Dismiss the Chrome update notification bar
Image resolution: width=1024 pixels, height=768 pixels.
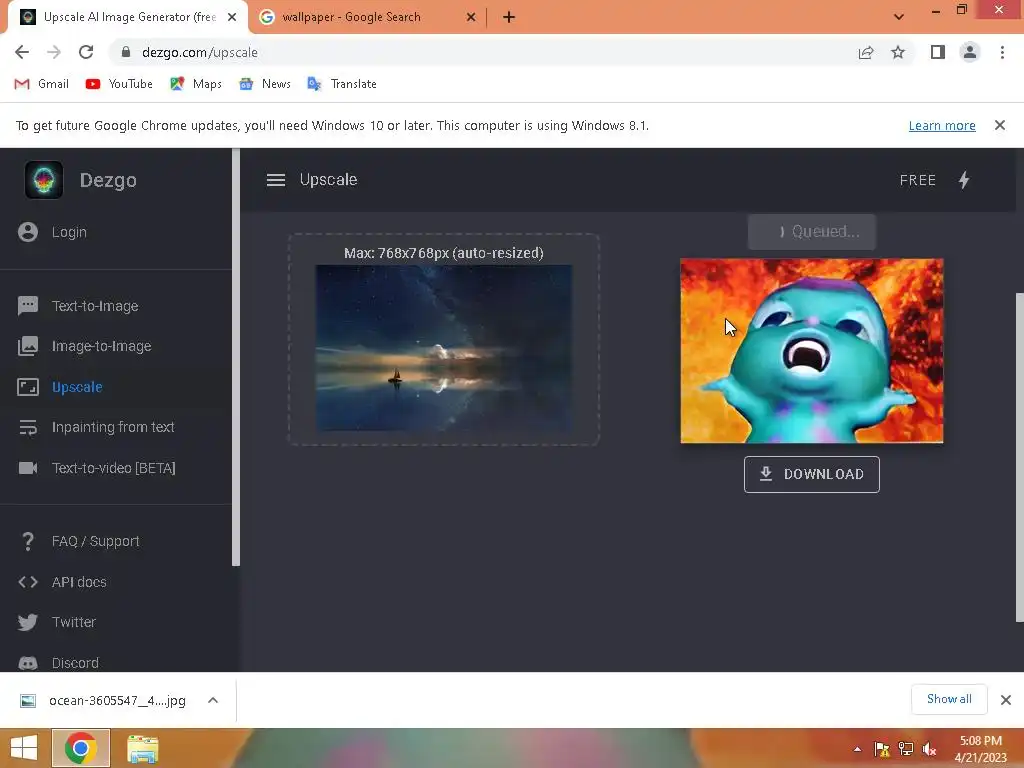pos(1000,125)
